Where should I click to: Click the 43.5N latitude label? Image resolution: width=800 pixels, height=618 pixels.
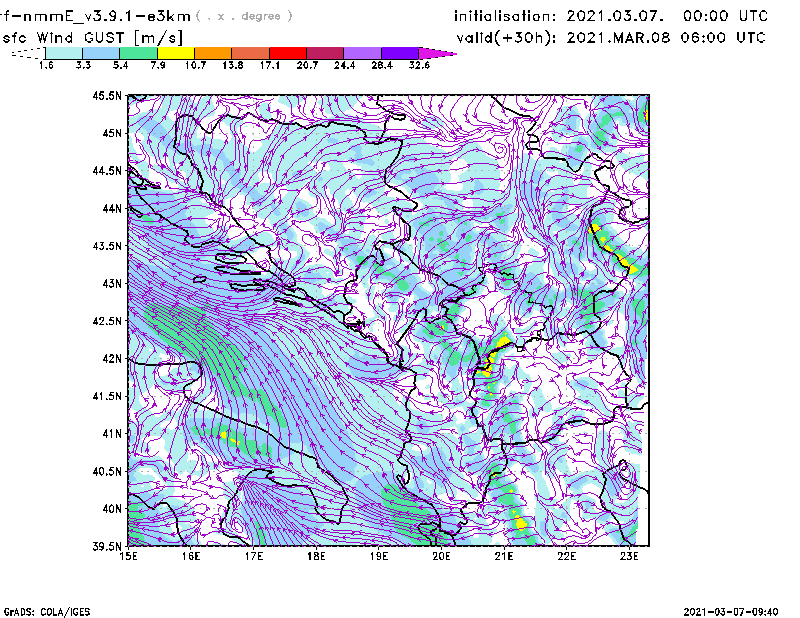pyautogui.click(x=107, y=246)
